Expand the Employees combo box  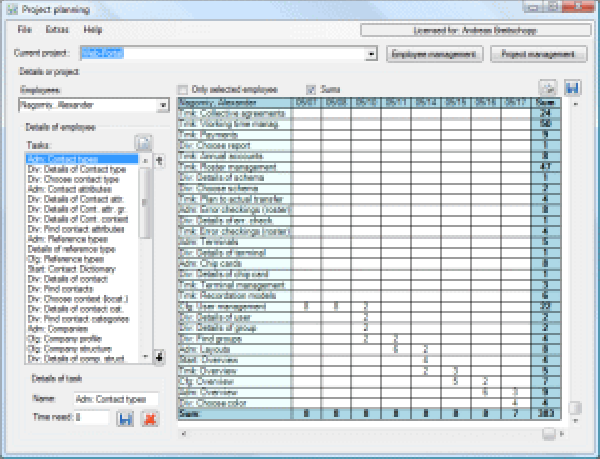162,105
